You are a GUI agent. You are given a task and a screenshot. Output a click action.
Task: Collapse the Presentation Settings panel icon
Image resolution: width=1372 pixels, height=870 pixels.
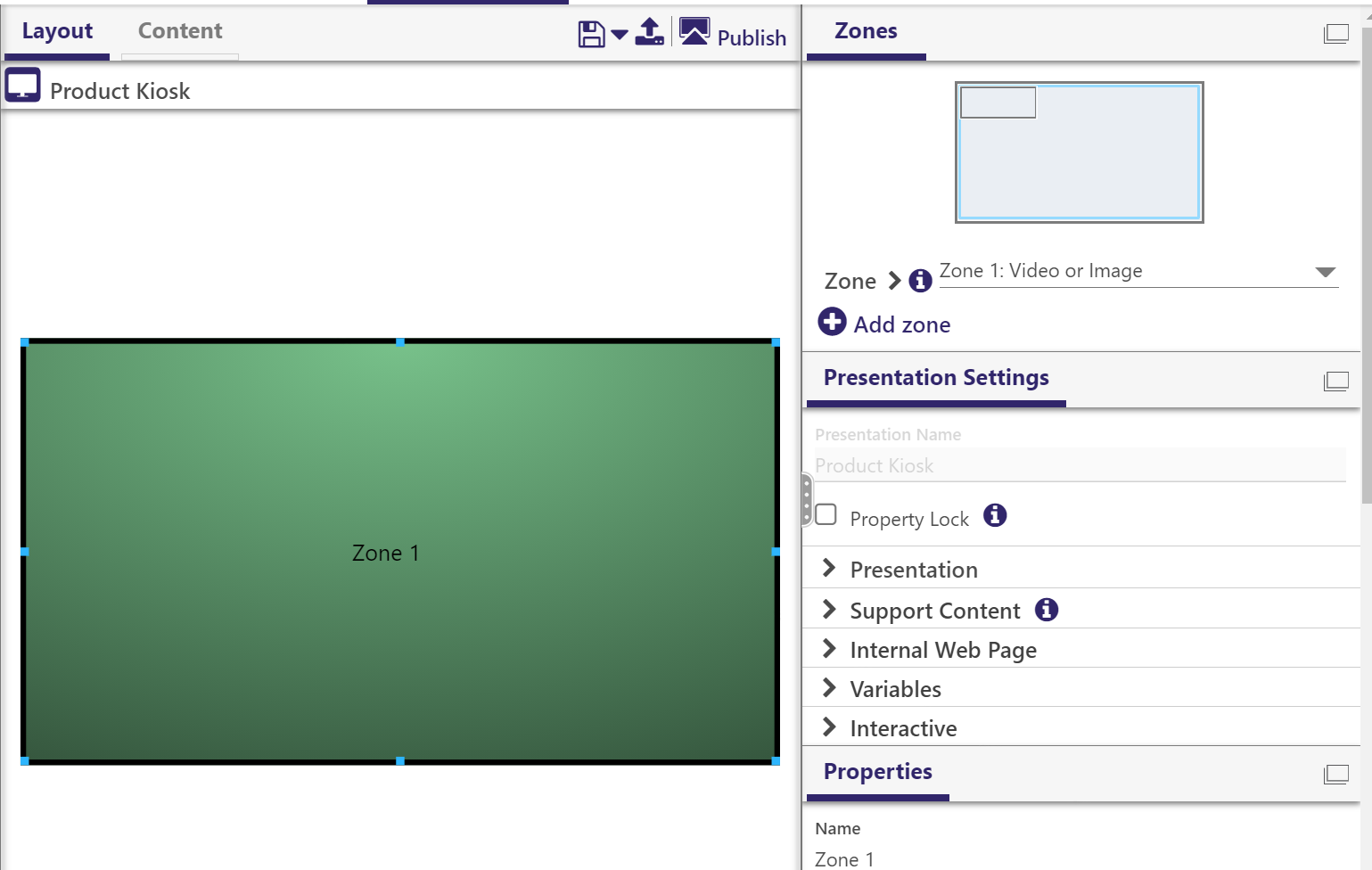[1335, 381]
